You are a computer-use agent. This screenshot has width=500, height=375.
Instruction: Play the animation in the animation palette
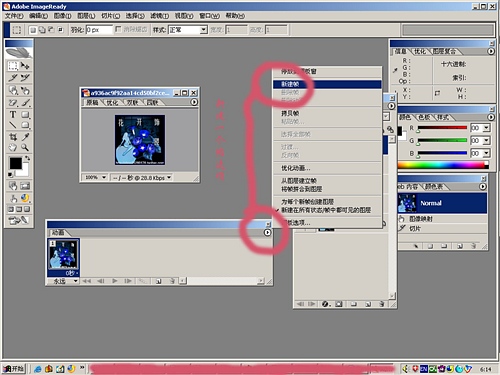[115, 281]
